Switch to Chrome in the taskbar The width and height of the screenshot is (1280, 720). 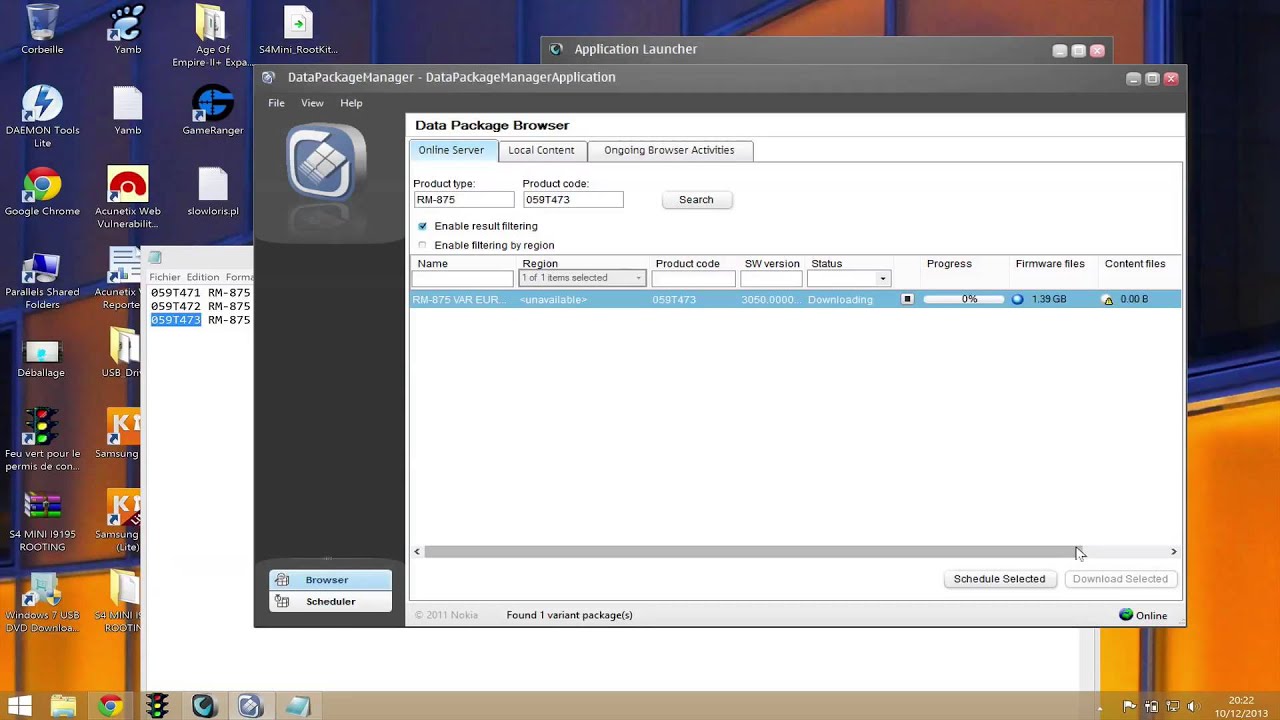110,706
